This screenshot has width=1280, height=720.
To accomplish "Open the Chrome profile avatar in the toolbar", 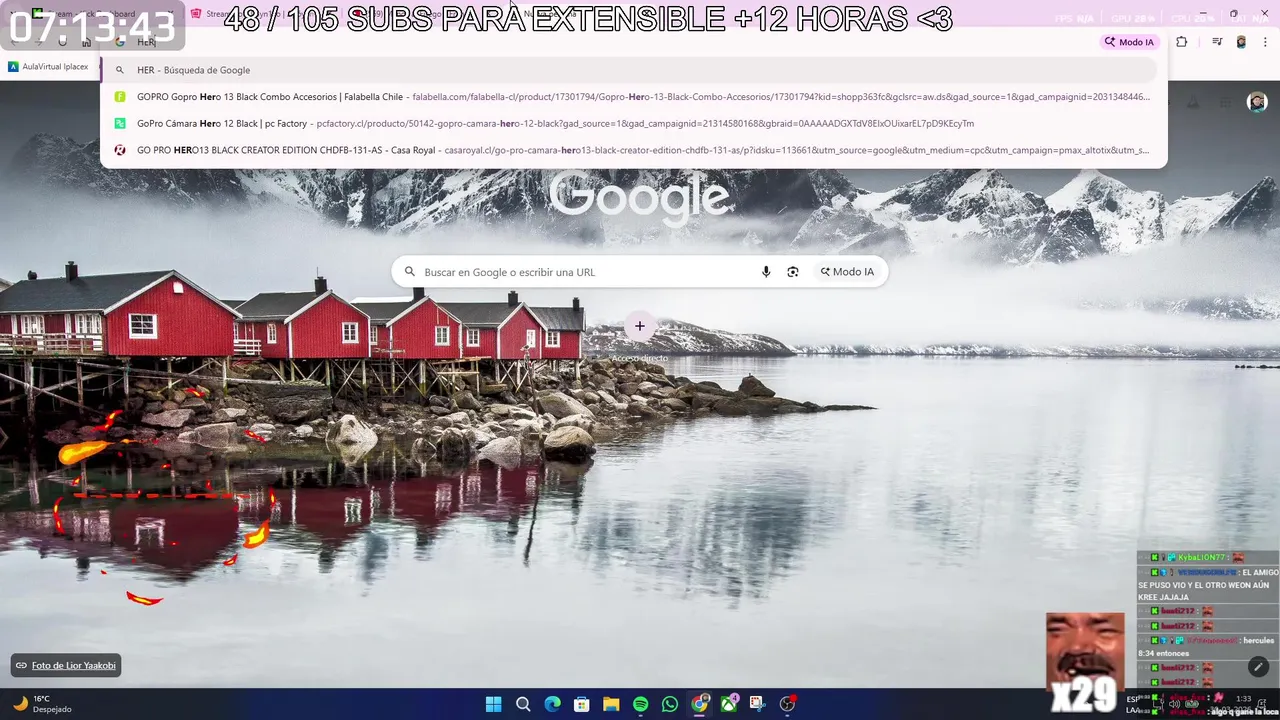I will coord(1241,42).
